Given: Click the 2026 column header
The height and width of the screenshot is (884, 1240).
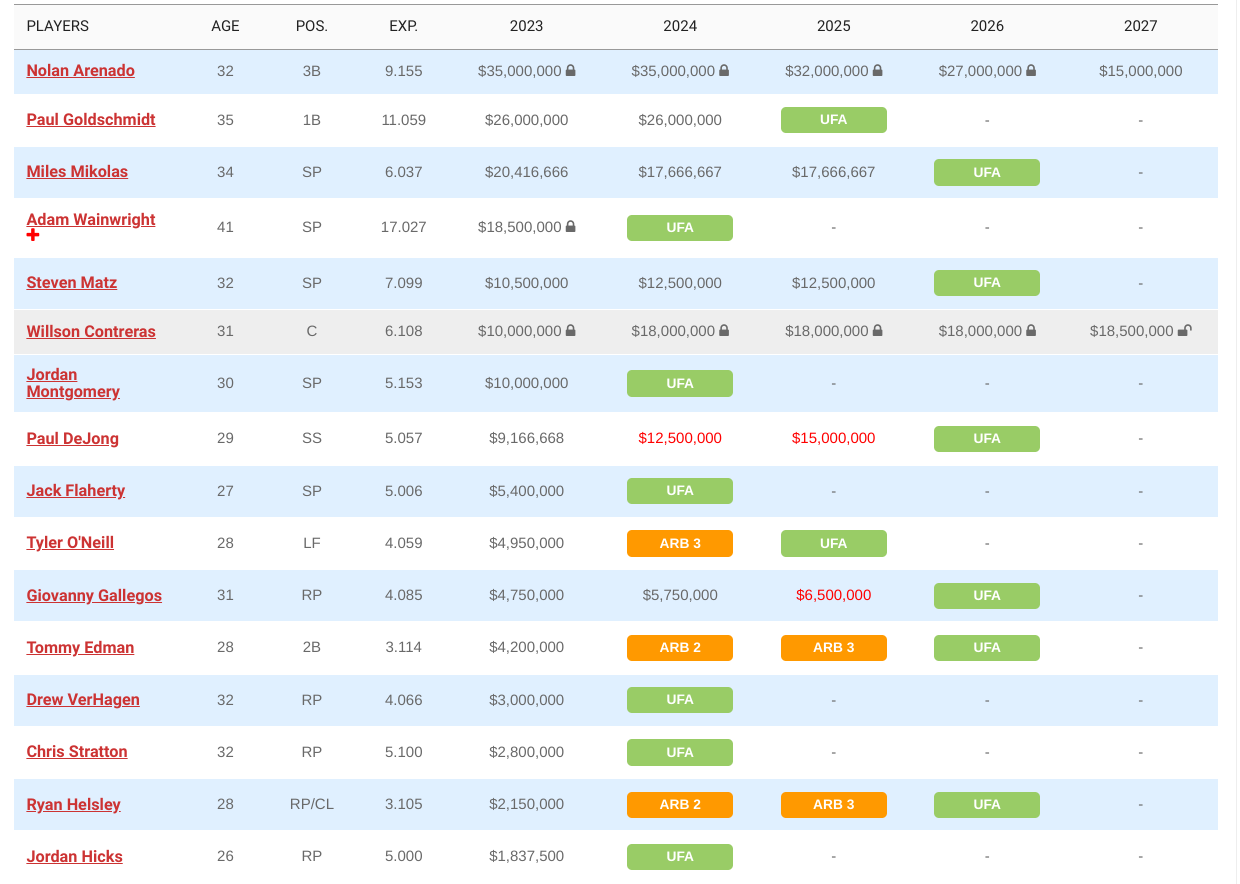Looking at the screenshot, I should (x=987, y=26).
